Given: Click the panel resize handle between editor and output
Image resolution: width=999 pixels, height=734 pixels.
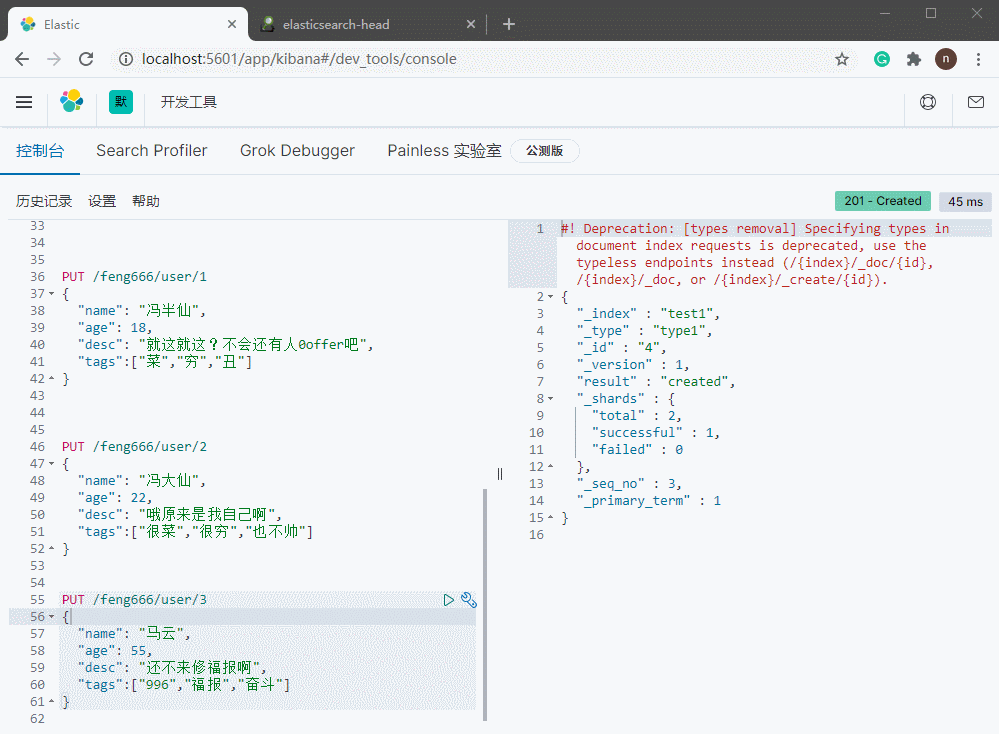Looking at the screenshot, I should [500, 473].
